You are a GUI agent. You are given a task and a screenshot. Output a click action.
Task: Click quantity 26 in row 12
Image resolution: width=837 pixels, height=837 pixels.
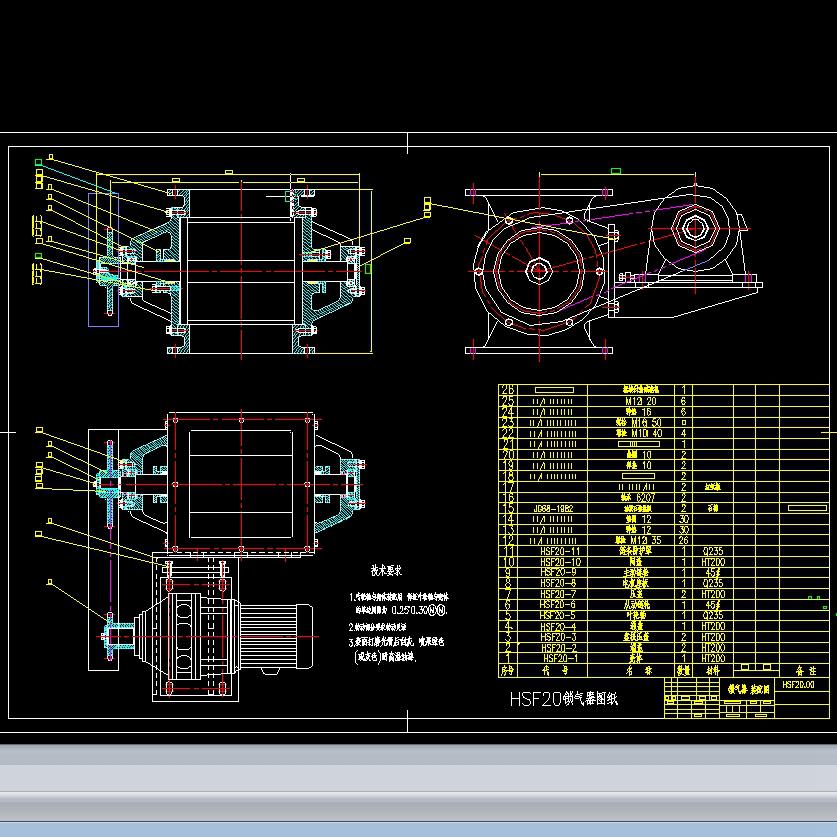(683, 540)
